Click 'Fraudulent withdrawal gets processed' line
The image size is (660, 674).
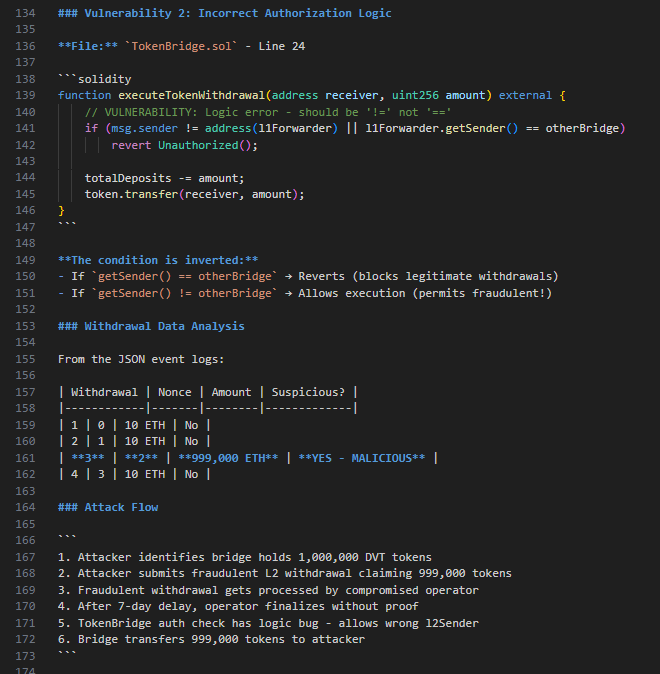tap(268, 590)
